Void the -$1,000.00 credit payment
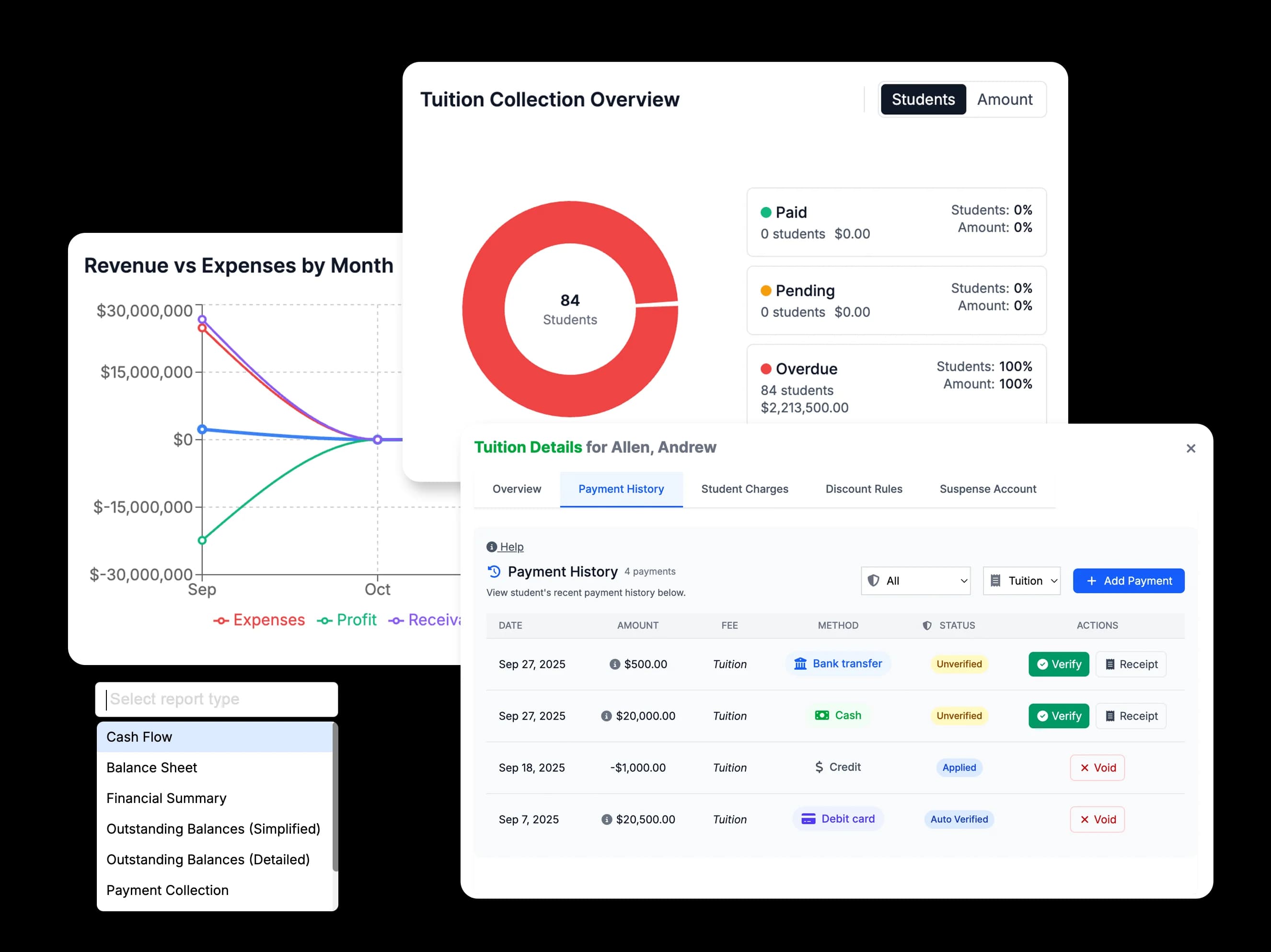The width and height of the screenshot is (1271, 952). (x=1097, y=768)
